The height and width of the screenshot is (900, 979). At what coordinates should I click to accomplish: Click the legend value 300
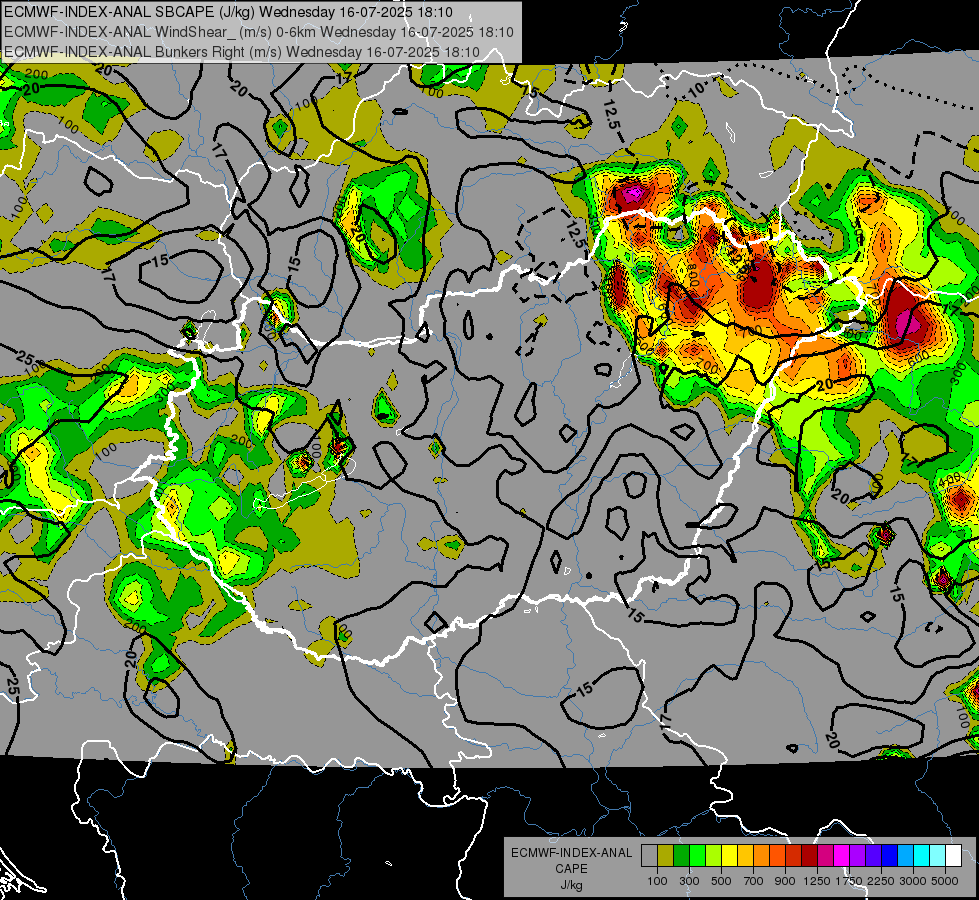[x=689, y=881]
